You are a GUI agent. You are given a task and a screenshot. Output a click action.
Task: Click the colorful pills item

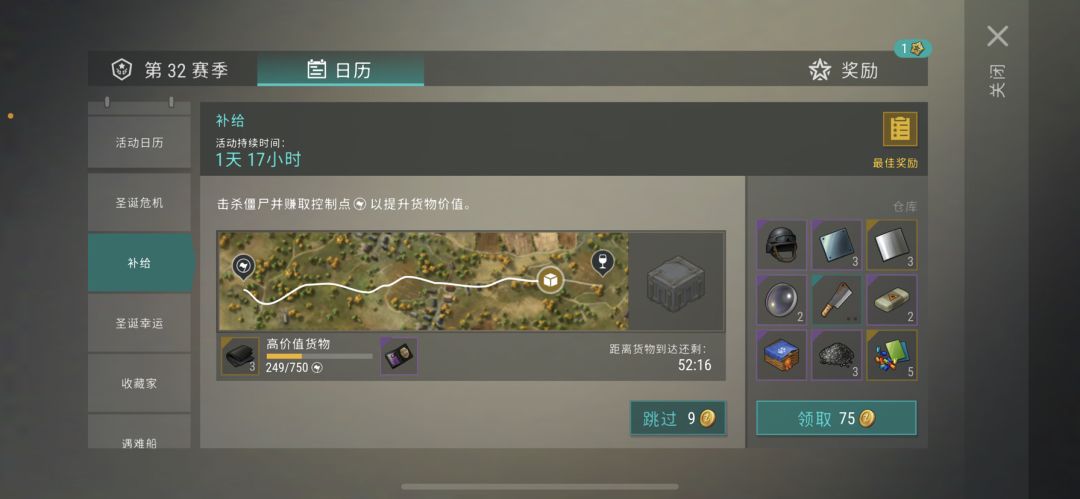892,355
